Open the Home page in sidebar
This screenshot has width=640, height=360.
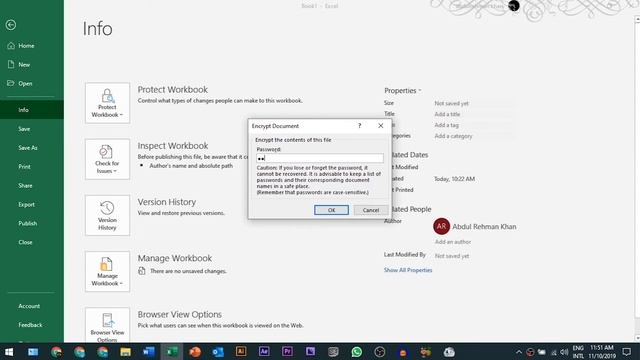coord(21,46)
